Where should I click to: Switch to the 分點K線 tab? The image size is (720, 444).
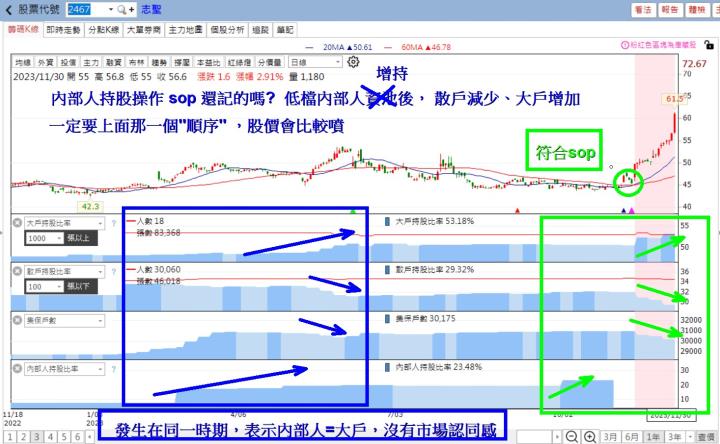[104, 30]
